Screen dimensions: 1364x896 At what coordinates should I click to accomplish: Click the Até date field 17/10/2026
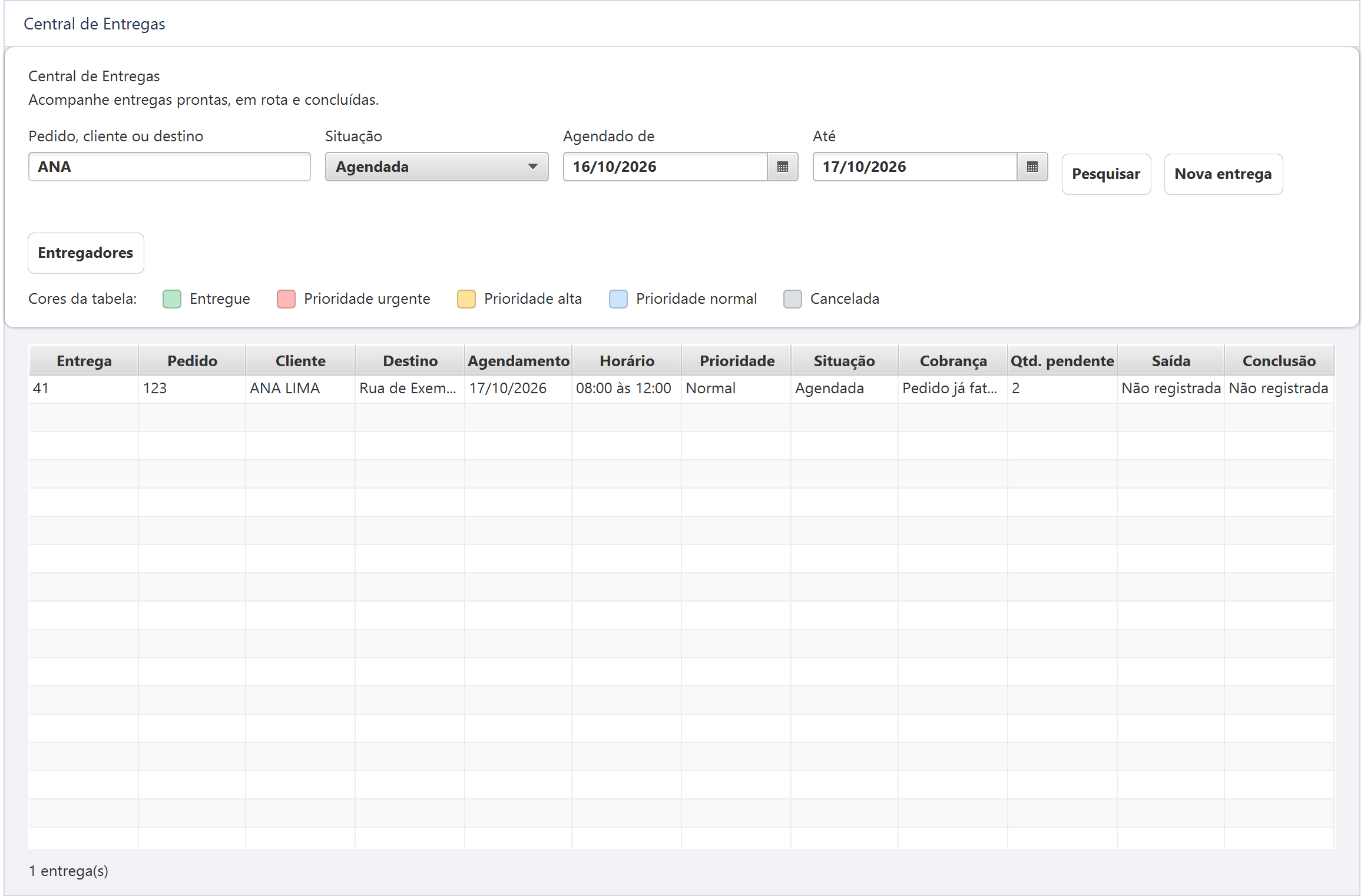pyautogui.click(x=915, y=167)
